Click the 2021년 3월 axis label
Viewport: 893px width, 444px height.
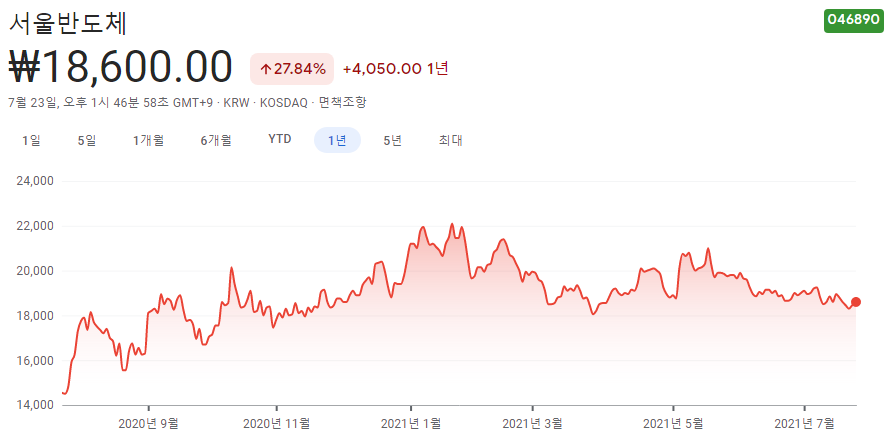(x=533, y=423)
